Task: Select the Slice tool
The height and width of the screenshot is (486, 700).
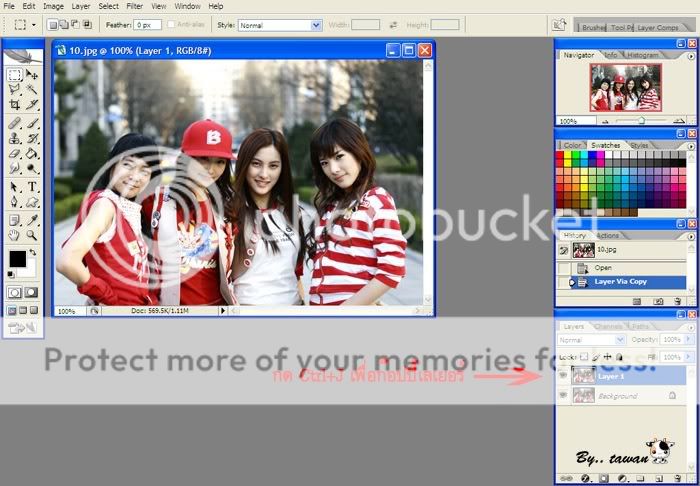Action: click(x=32, y=104)
